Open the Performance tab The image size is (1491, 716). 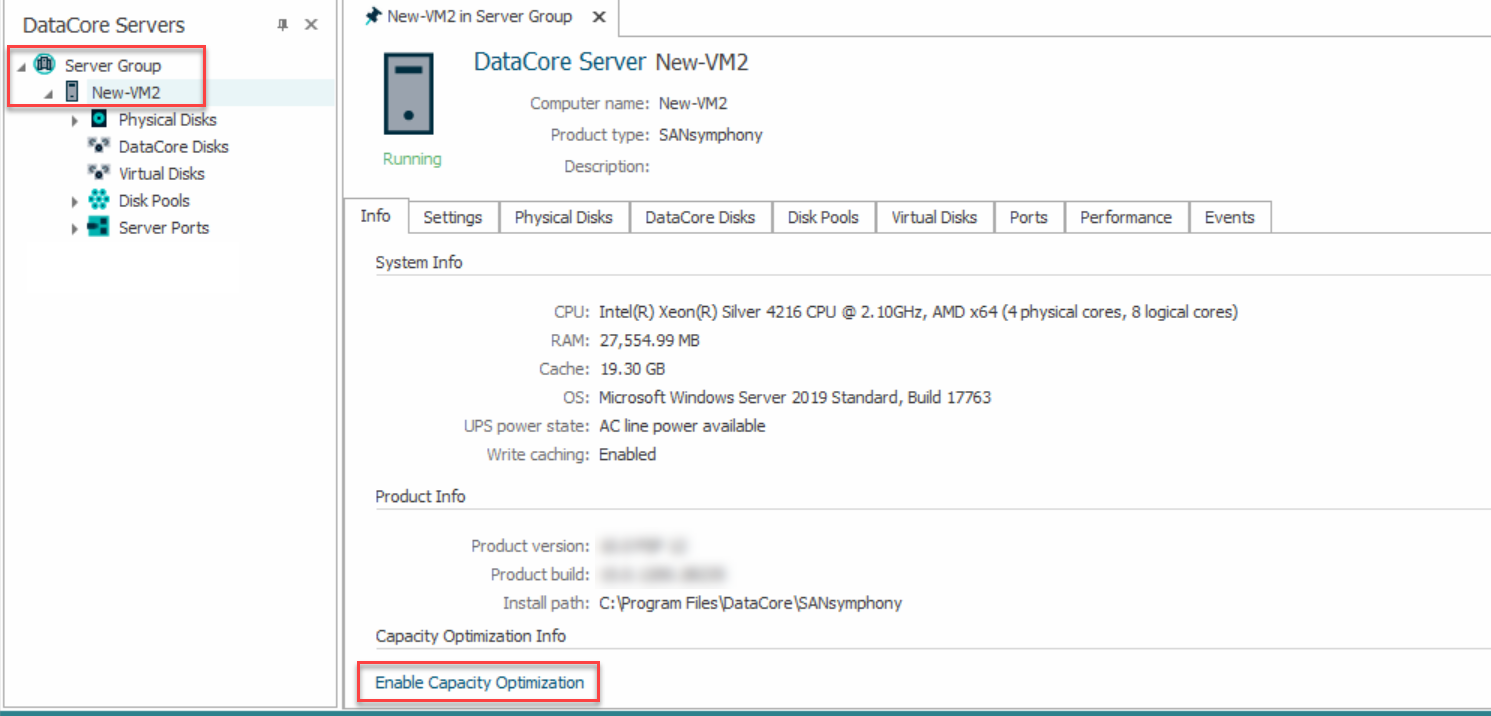1126,216
